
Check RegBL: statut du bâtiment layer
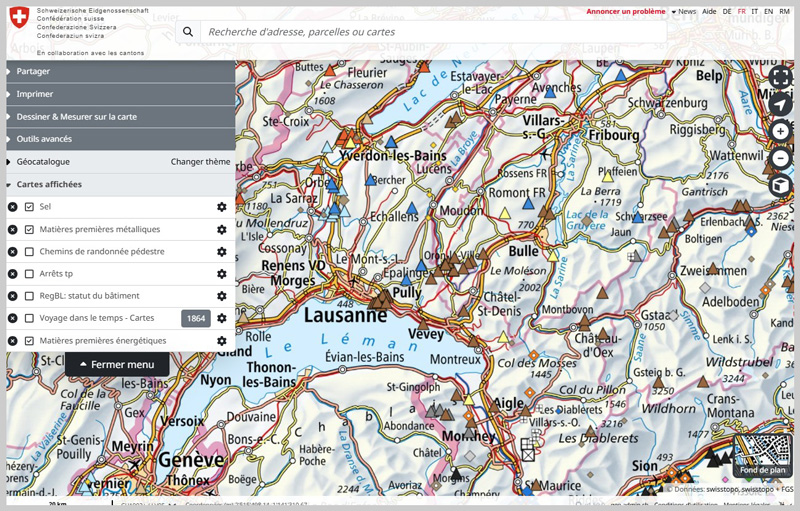point(30,296)
